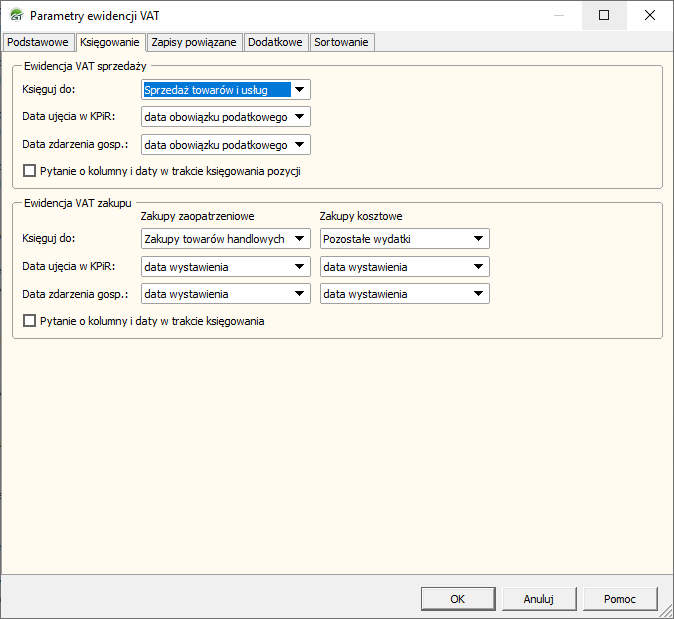The height and width of the screenshot is (619, 674).
Task: Expand Zakupy kosztowe Data ujęcia w KPiR dropdown
Action: 478,267
